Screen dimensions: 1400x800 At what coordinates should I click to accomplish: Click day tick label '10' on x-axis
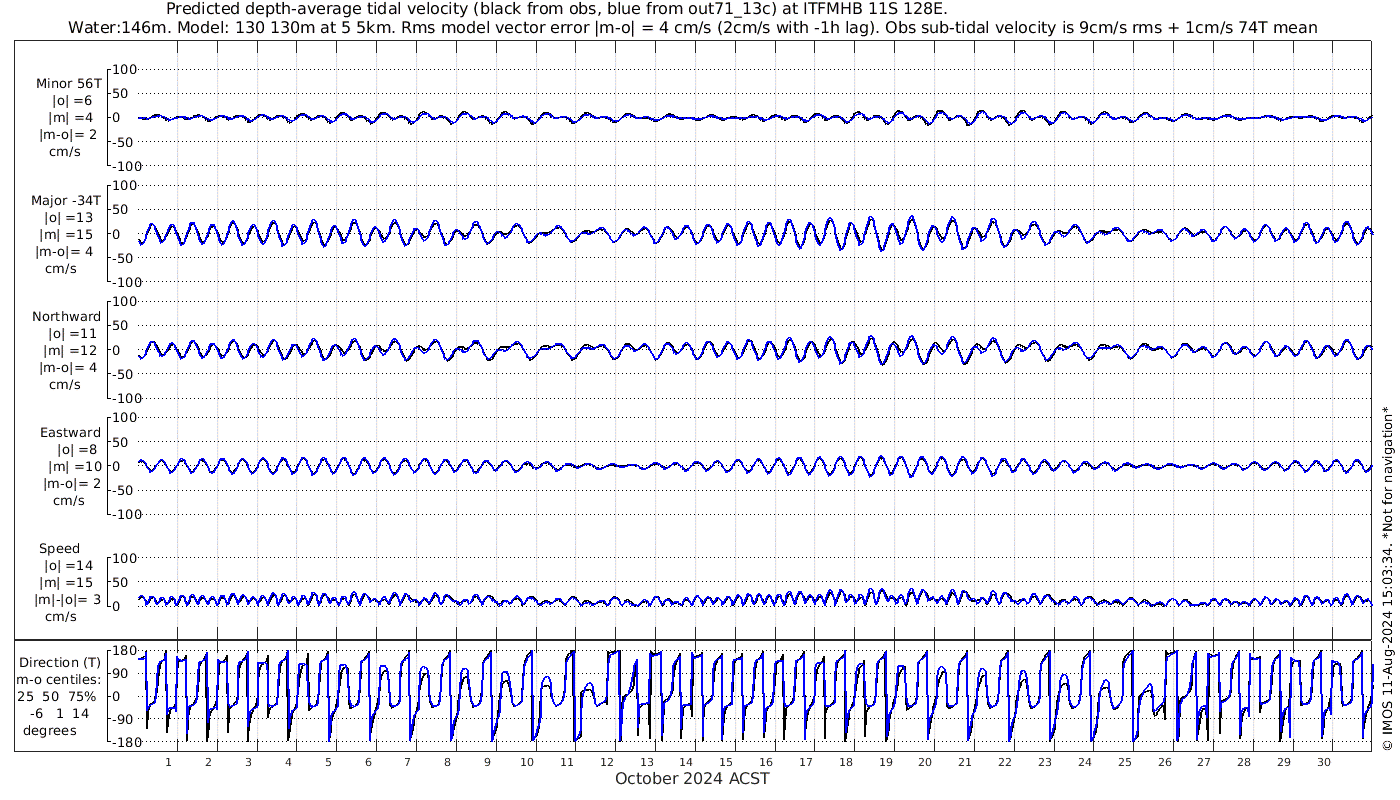(527, 762)
